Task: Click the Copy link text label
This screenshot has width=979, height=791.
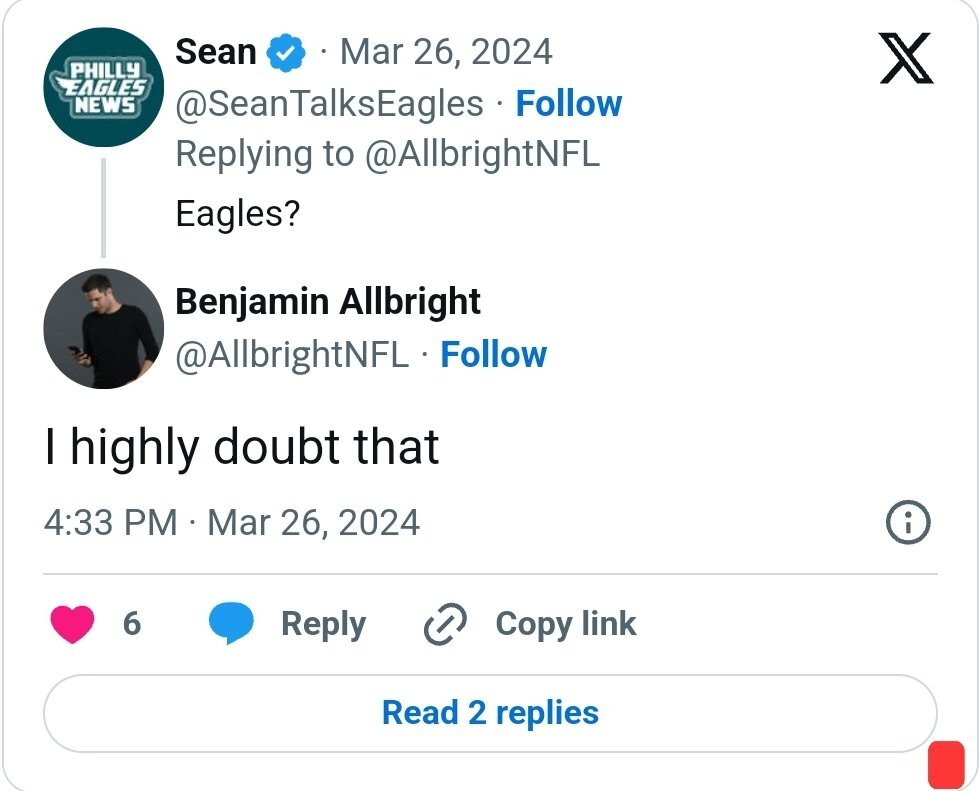Action: coord(565,624)
